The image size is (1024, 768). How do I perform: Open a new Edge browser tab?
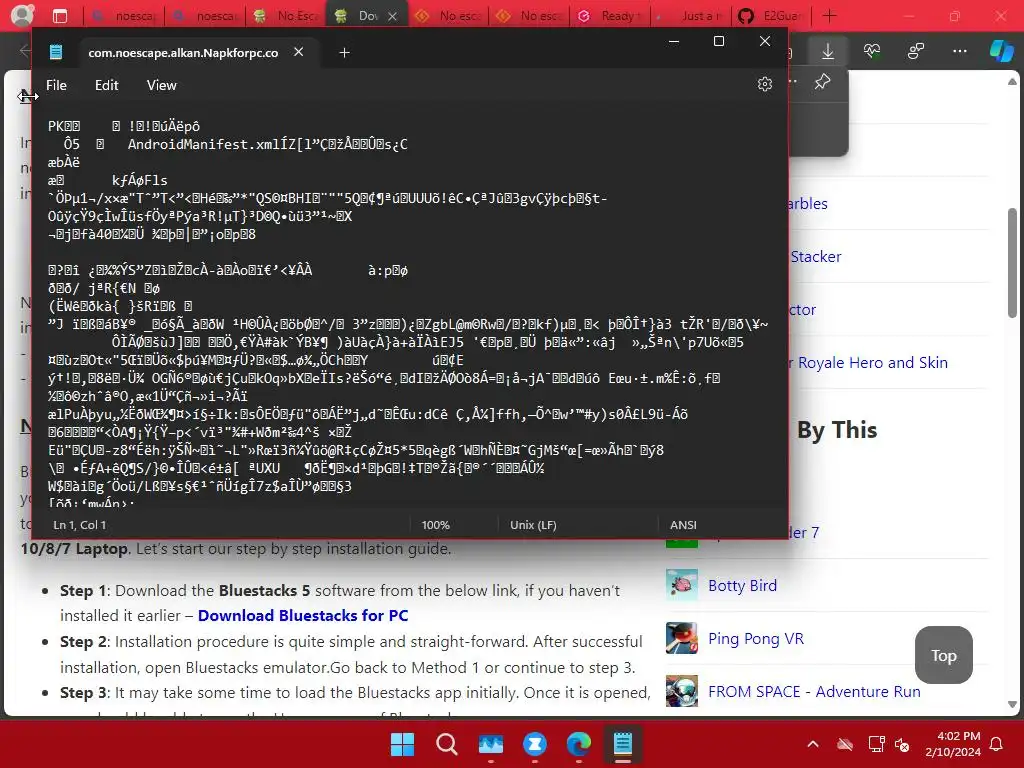[829, 16]
